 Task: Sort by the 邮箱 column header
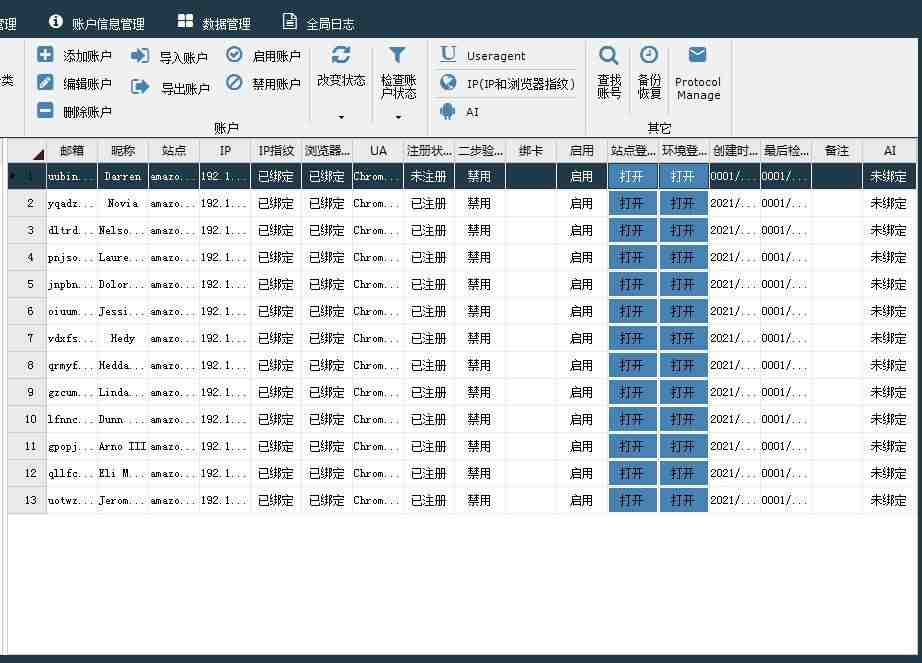click(x=72, y=151)
